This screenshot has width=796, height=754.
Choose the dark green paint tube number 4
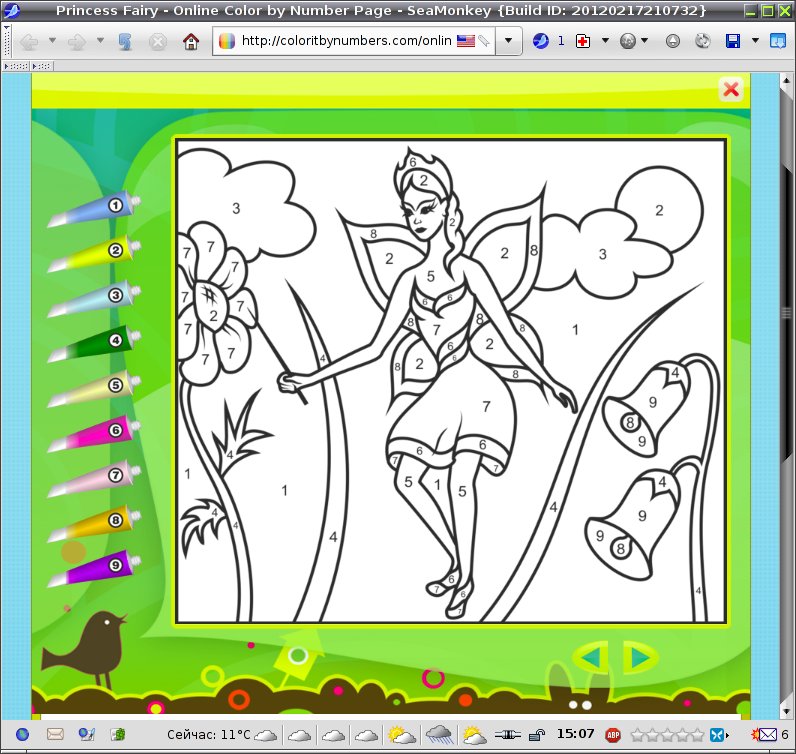coord(94,344)
